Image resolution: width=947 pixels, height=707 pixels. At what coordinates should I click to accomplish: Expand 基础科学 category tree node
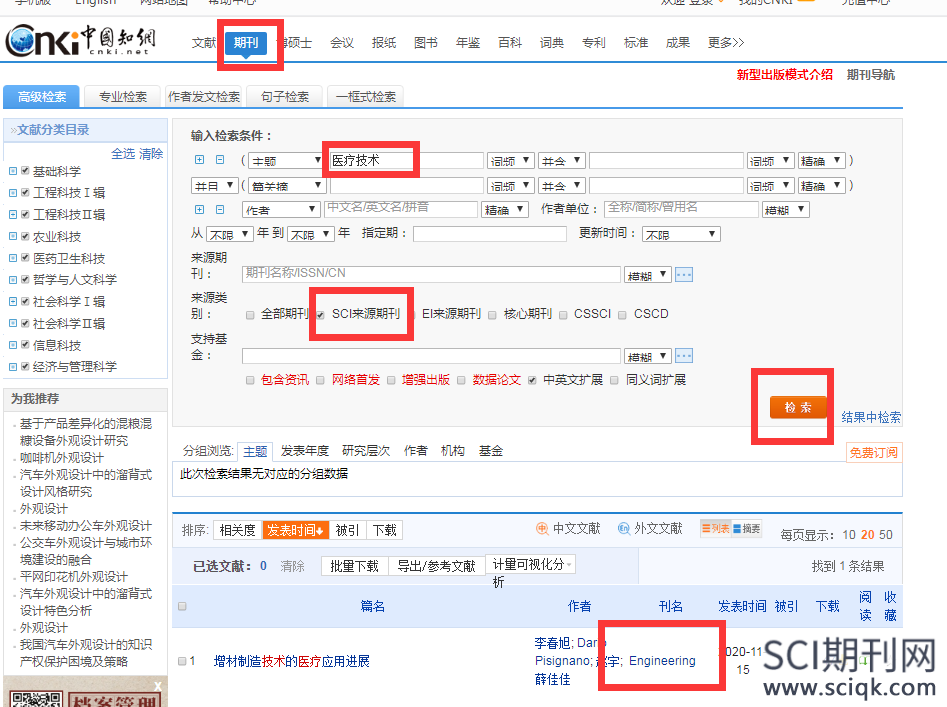pyautogui.click(x=13, y=171)
